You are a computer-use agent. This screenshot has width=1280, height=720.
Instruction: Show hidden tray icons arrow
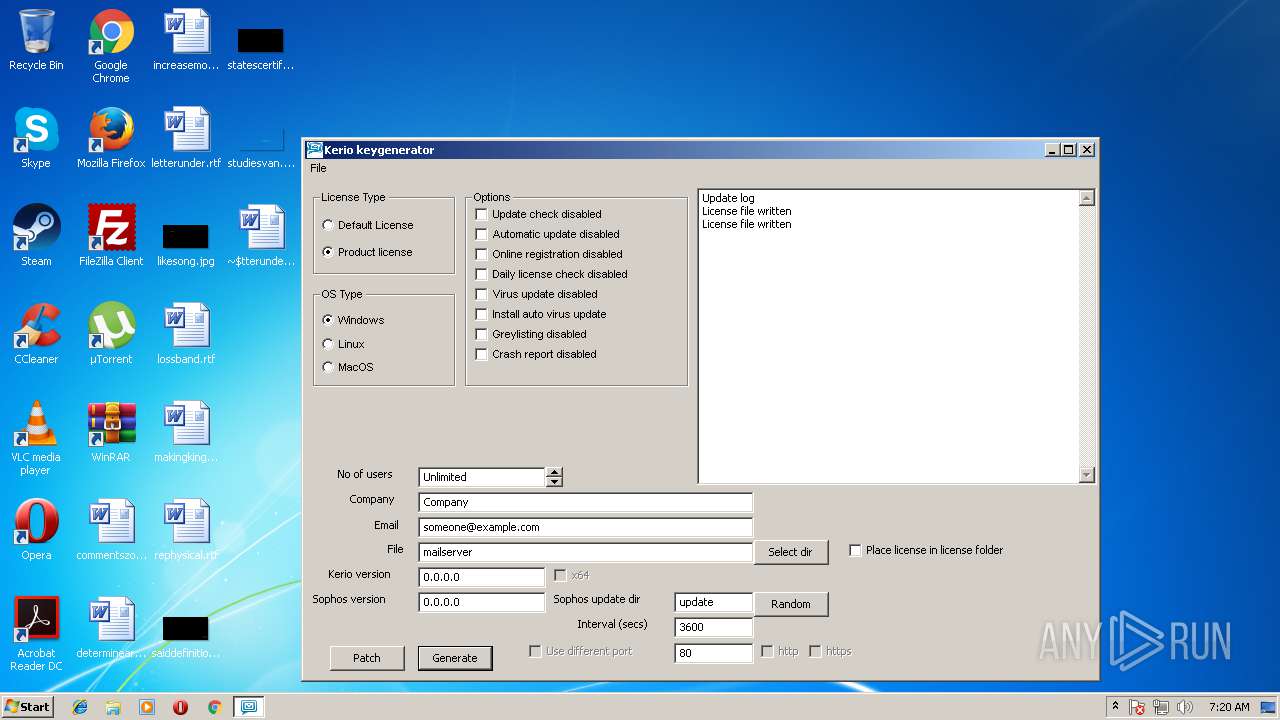(1115, 706)
